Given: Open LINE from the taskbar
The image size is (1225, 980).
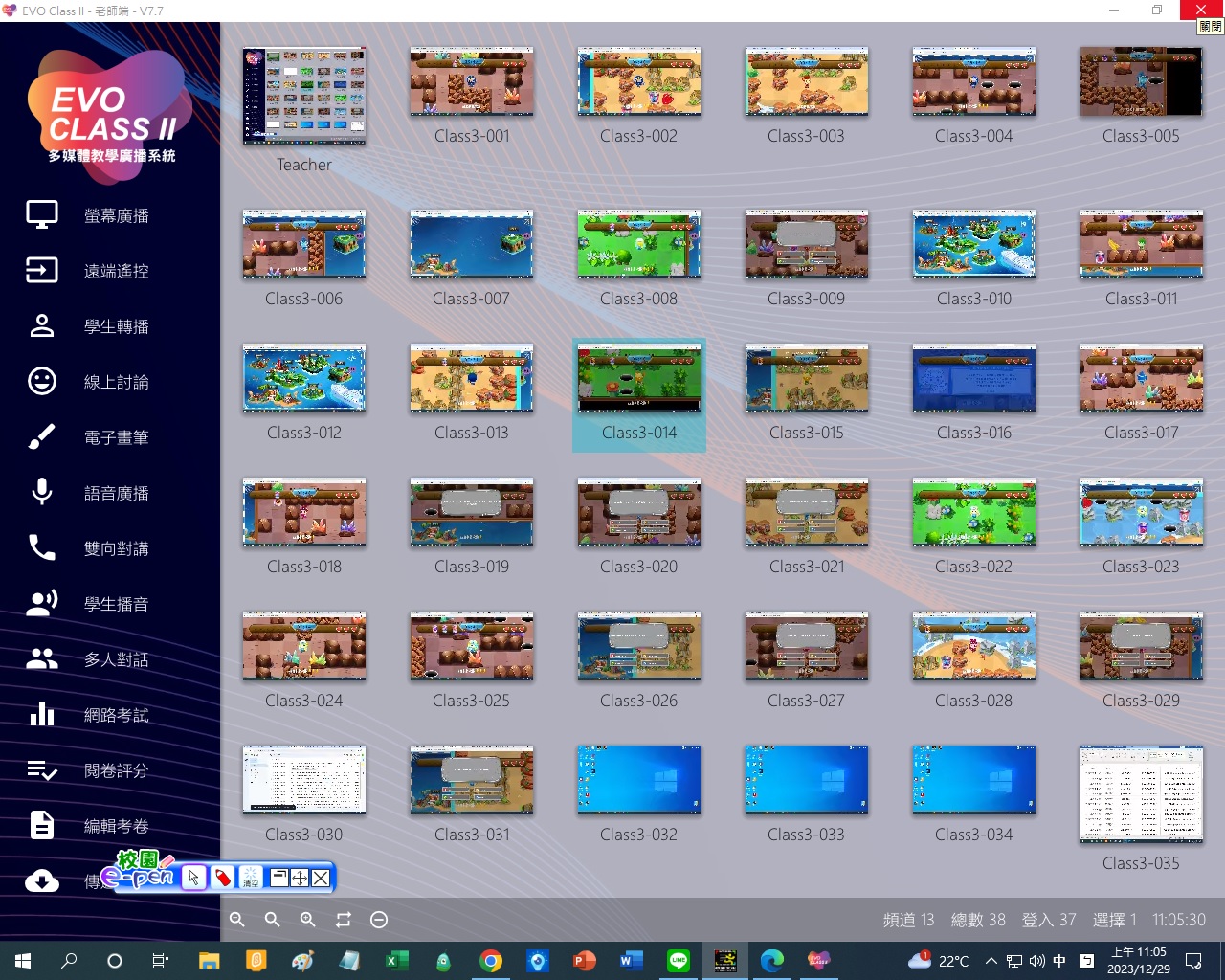Looking at the screenshot, I should [x=678, y=961].
